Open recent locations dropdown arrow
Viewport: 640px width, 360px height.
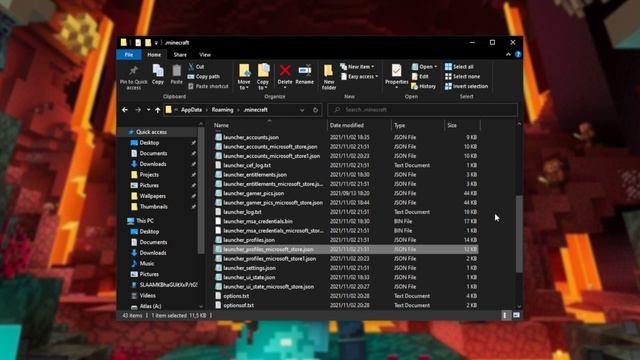[148, 110]
